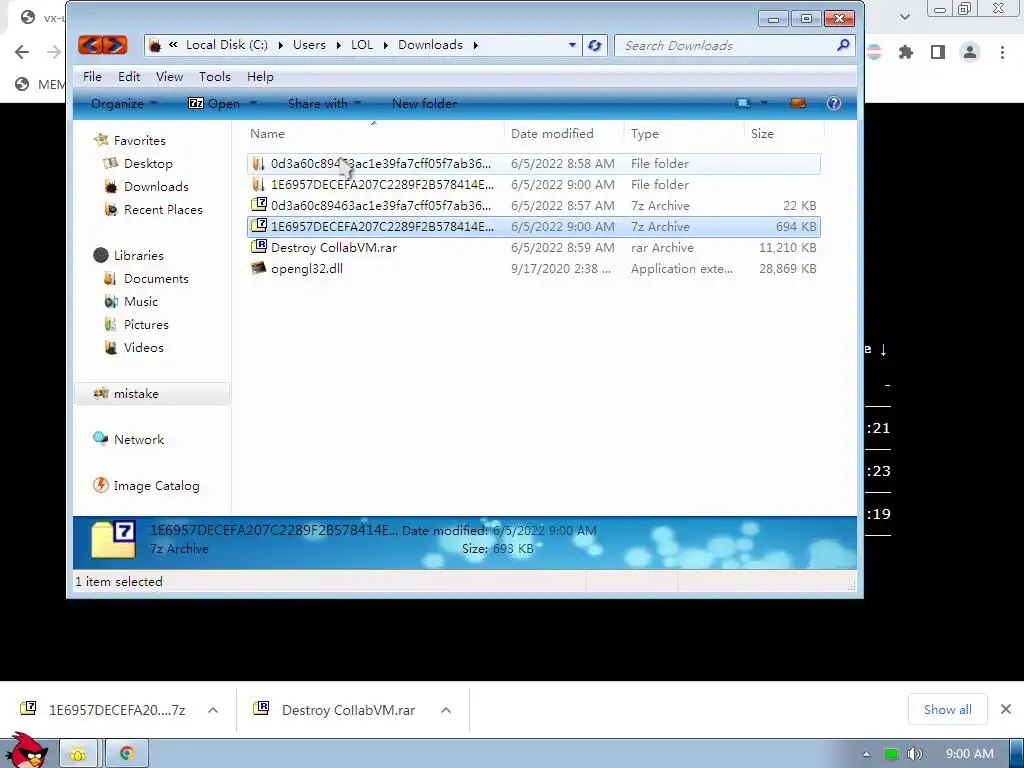Click the Libraries icon in navigation pane
This screenshot has height=768, width=1024.
(x=101, y=255)
